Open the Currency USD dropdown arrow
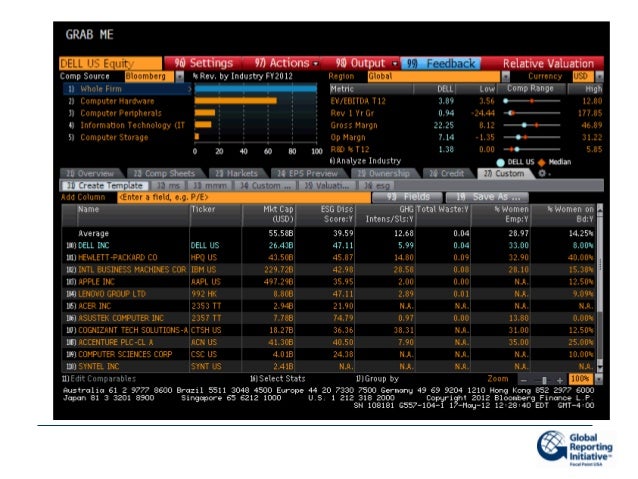 point(599,77)
